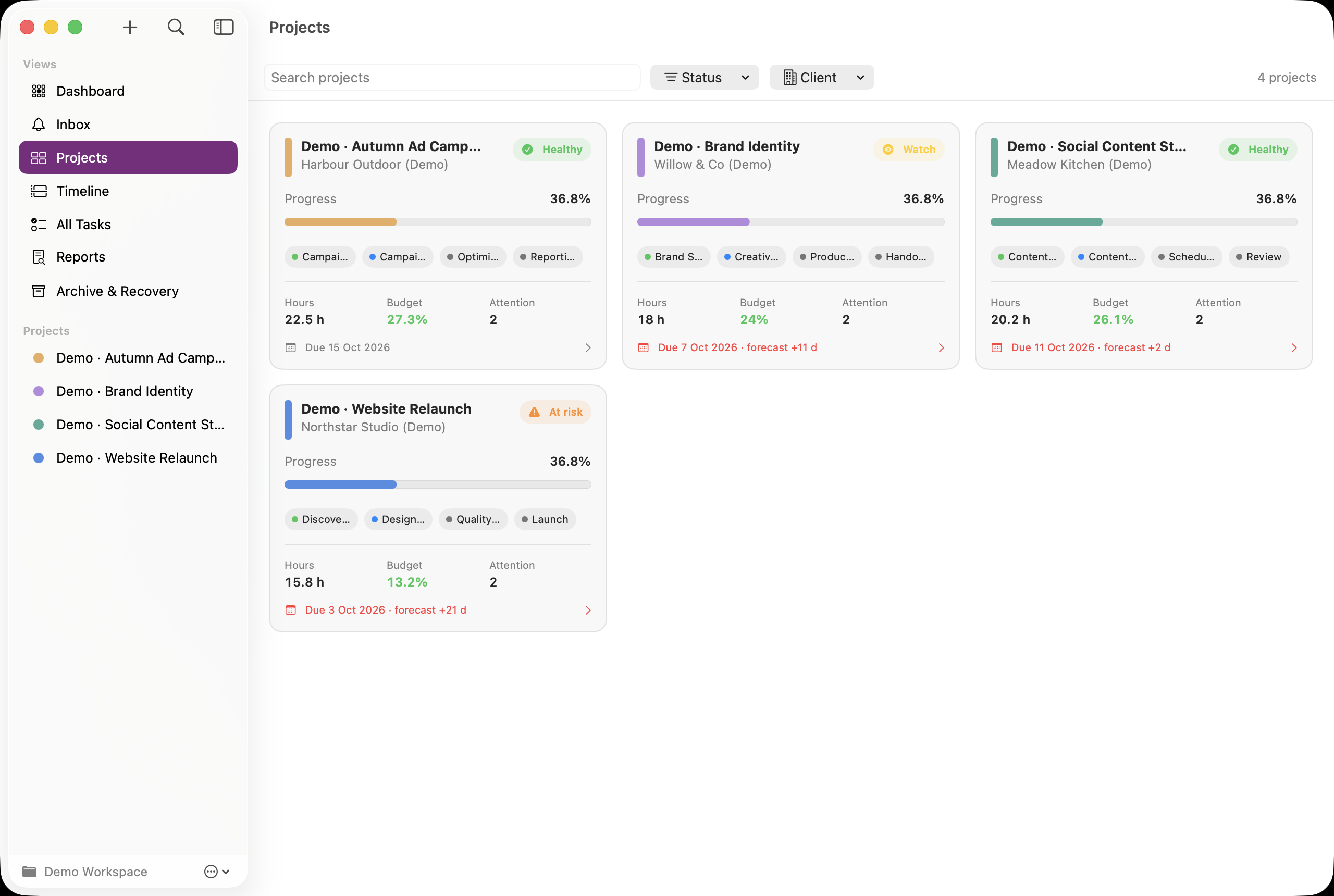Click the Healthy badge on Autumn Ad card

[551, 150]
